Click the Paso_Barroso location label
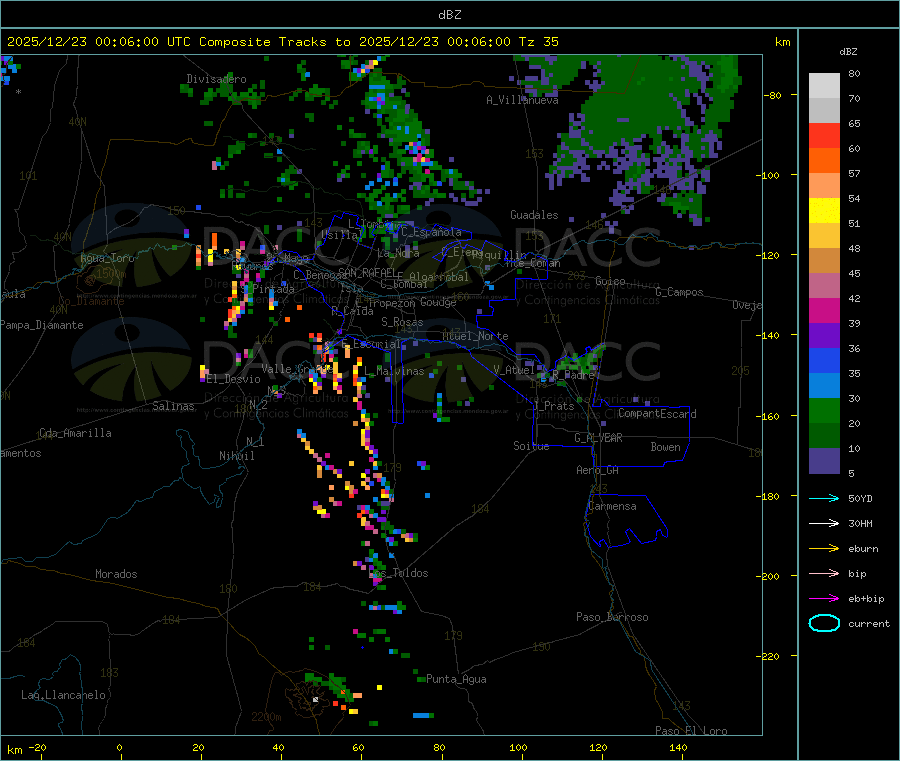This screenshot has width=900, height=761. point(612,617)
